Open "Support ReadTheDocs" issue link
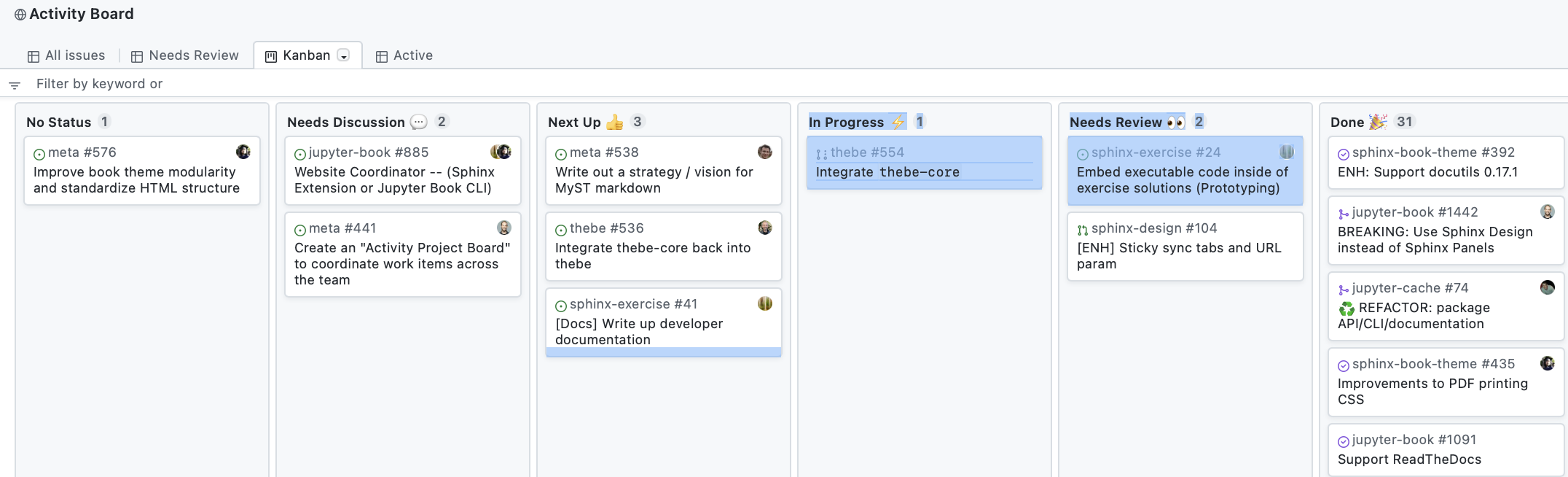The width and height of the screenshot is (1568, 477). [x=1409, y=459]
